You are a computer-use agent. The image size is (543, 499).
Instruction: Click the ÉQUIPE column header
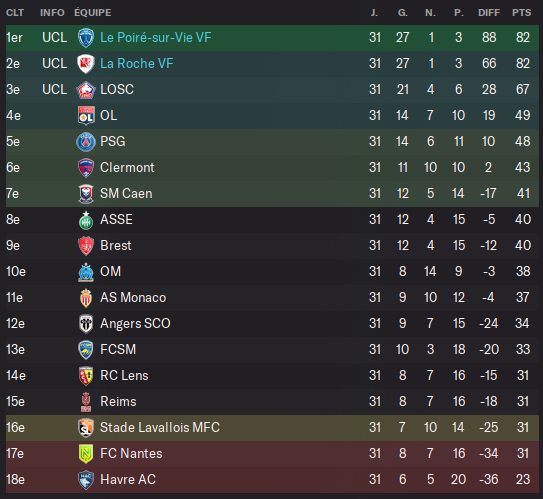point(93,12)
